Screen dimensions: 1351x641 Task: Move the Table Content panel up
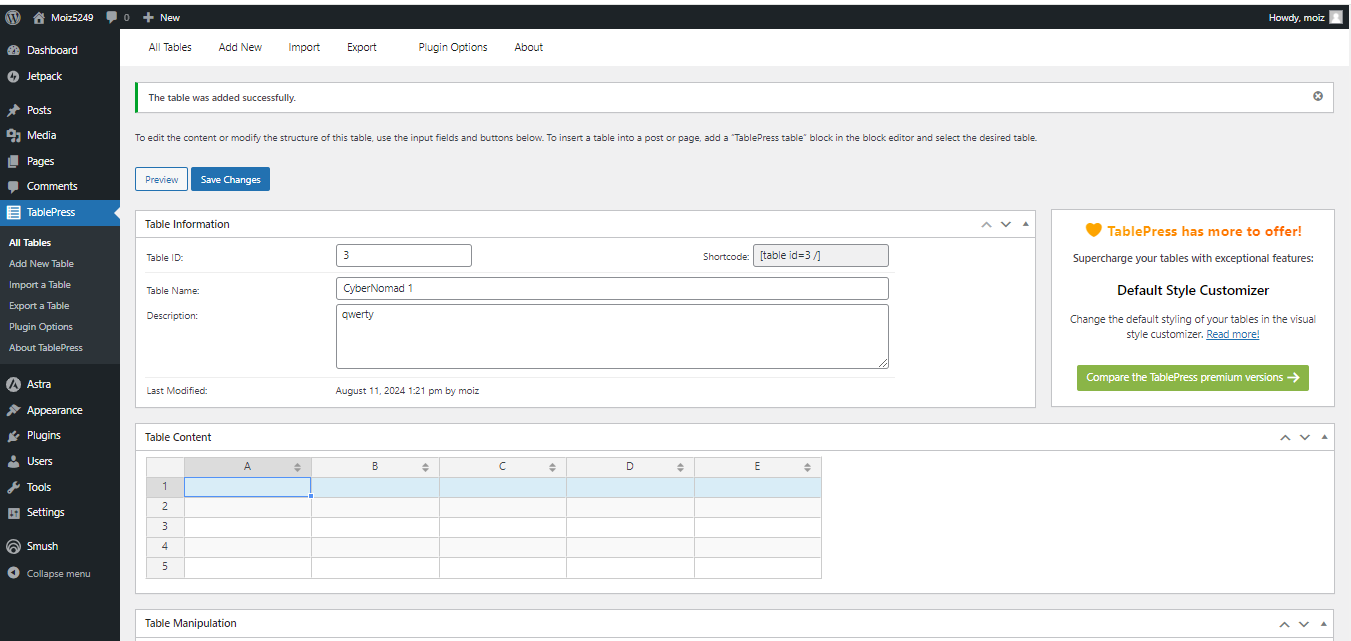click(1285, 437)
